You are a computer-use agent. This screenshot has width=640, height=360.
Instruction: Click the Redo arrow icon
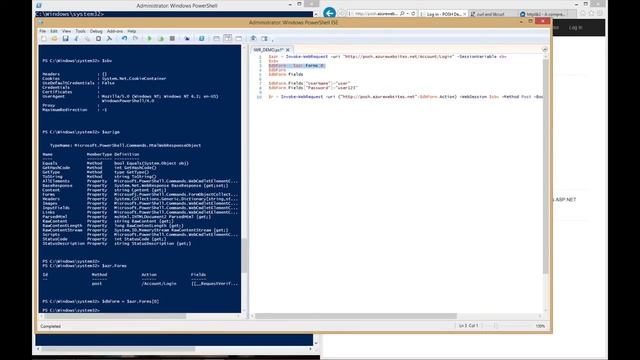pos(135,38)
